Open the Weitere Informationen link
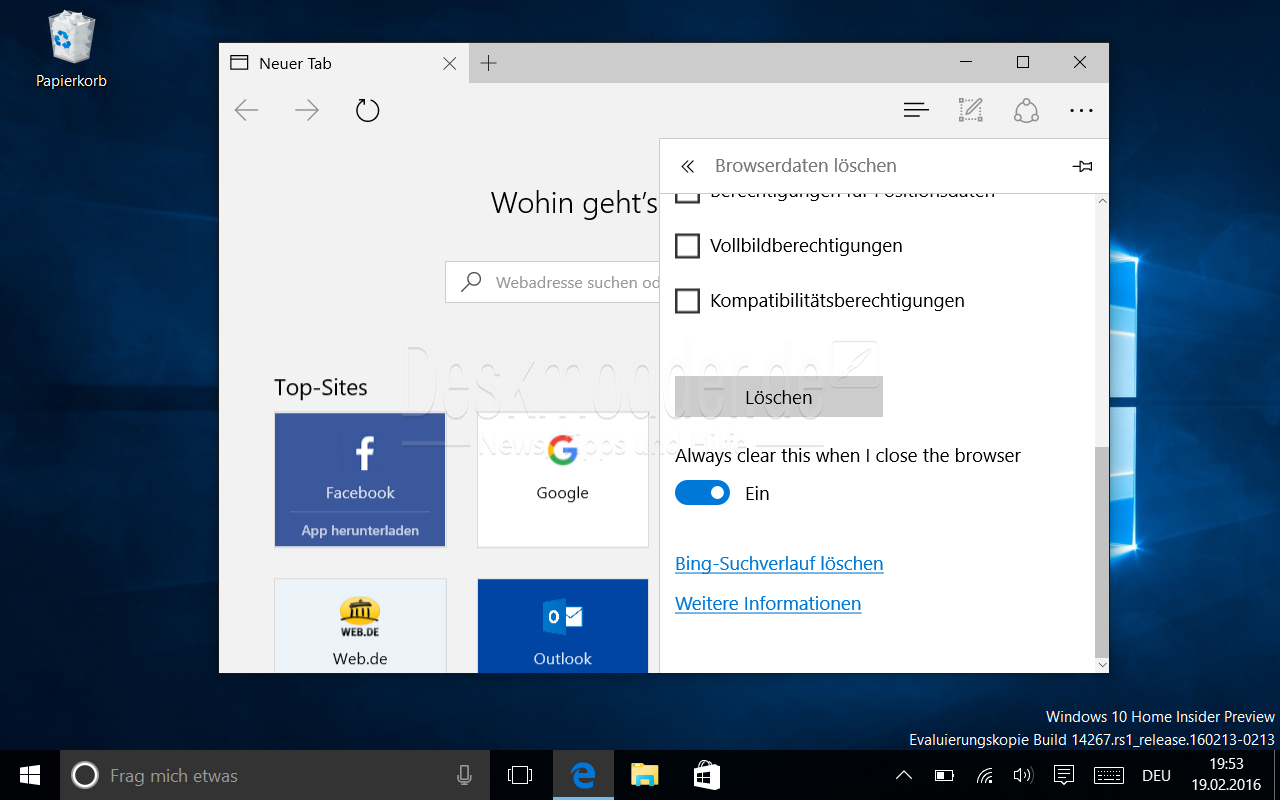Image resolution: width=1280 pixels, height=800 pixels. click(x=768, y=604)
